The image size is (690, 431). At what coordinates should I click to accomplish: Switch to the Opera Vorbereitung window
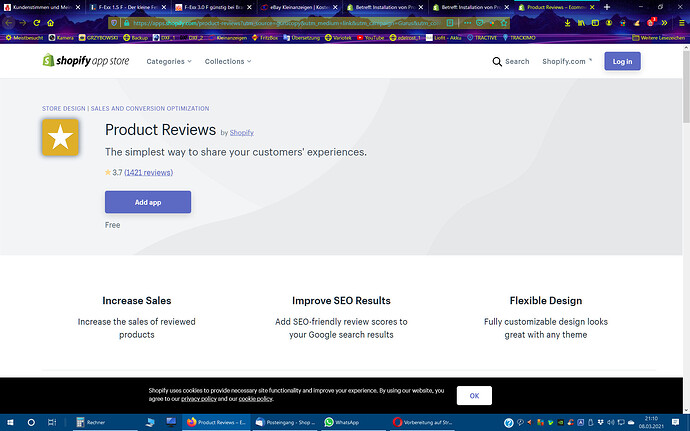pos(422,422)
